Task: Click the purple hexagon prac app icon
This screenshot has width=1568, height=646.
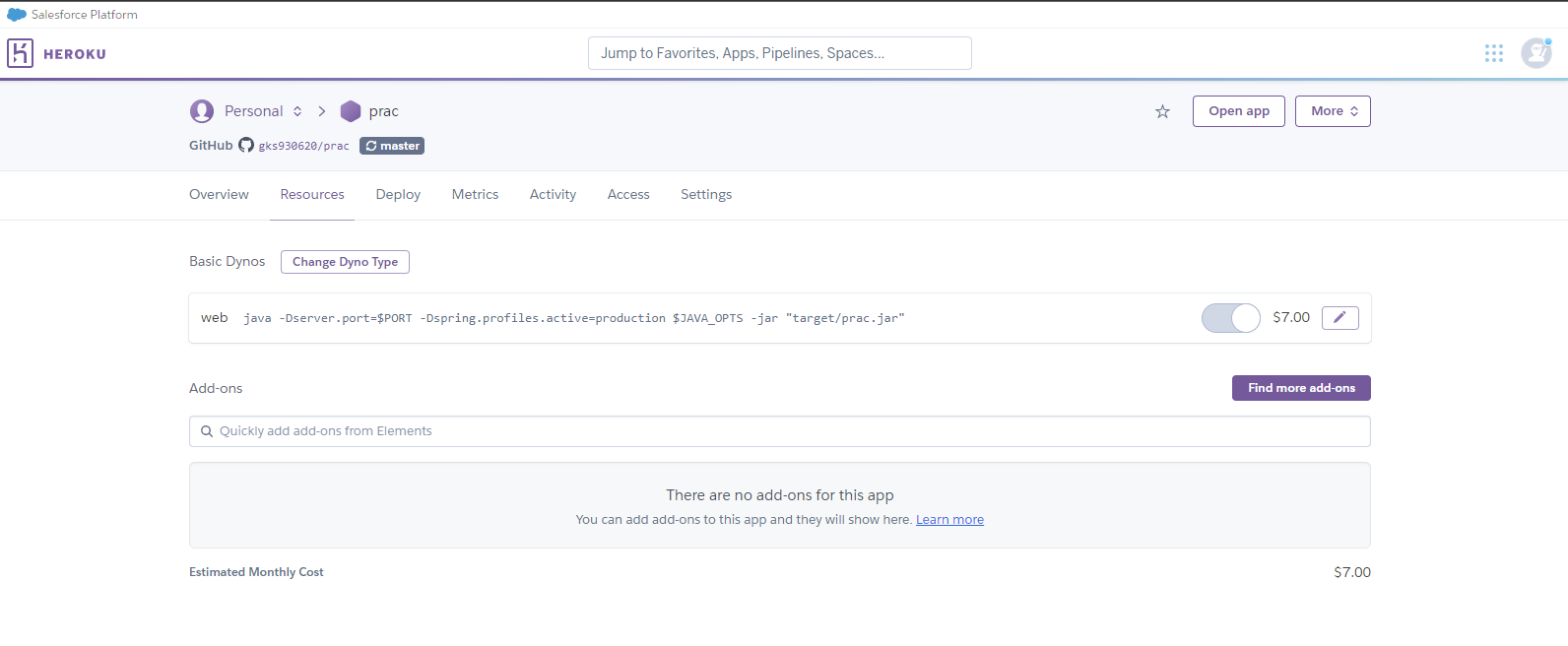Action: coord(351,111)
